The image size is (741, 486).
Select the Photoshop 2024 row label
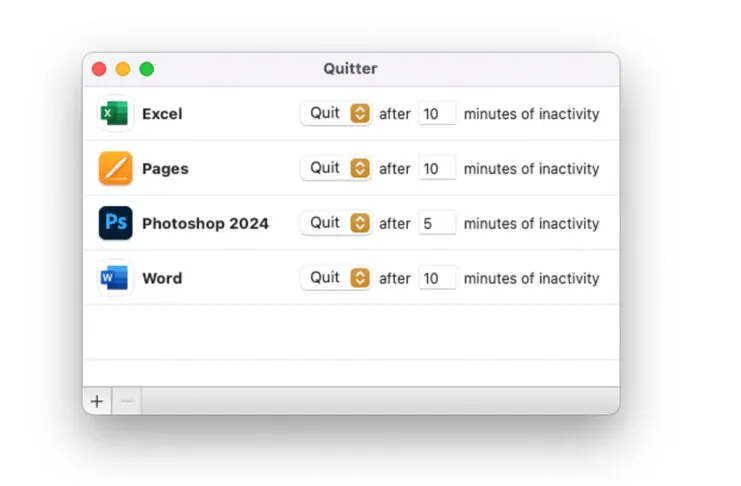coord(205,223)
